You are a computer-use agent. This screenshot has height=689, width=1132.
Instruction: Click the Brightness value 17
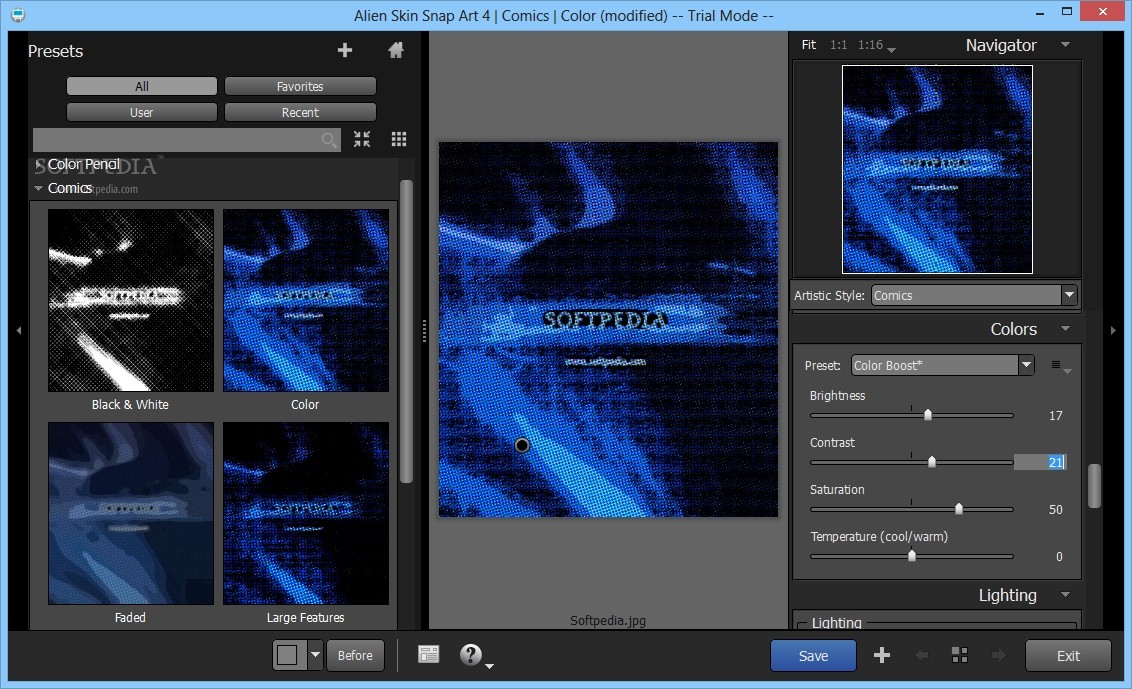click(1055, 415)
